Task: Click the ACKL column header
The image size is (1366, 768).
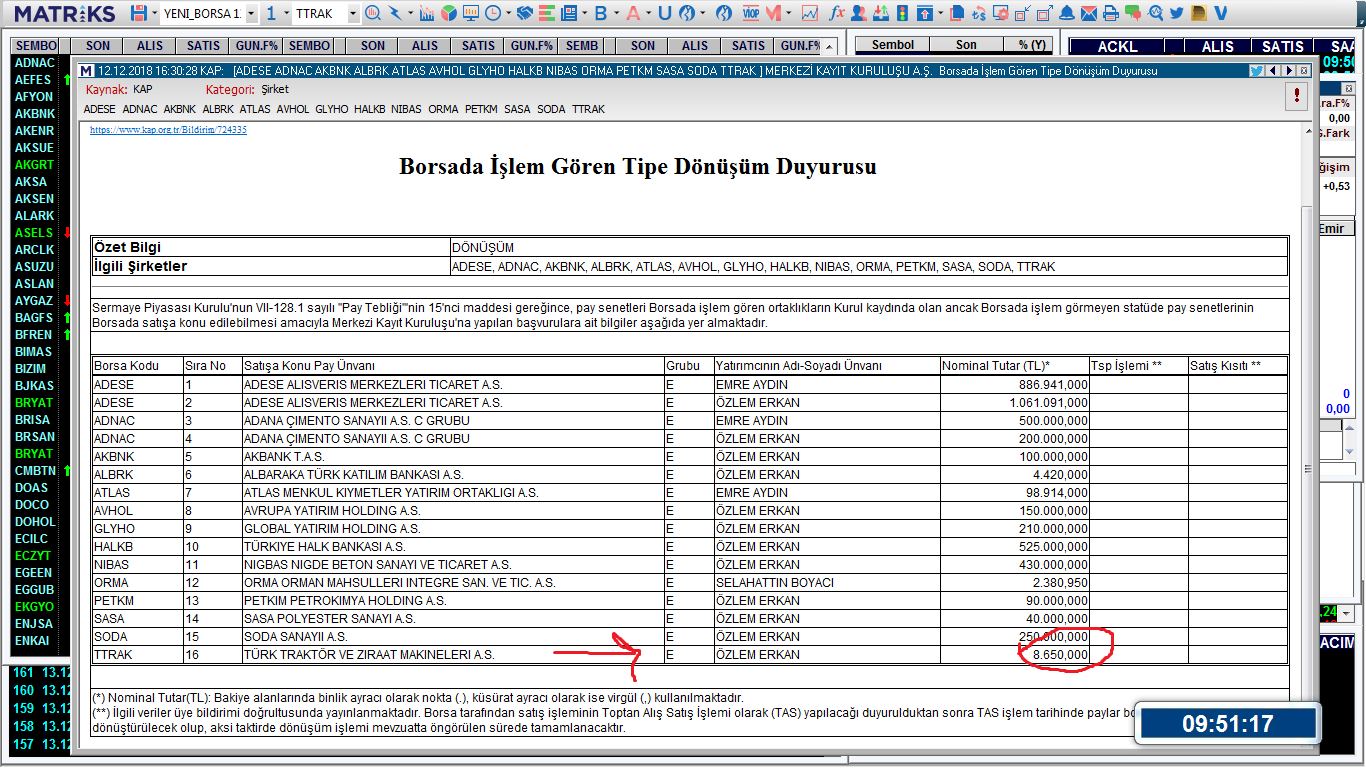Action: click(x=1117, y=47)
